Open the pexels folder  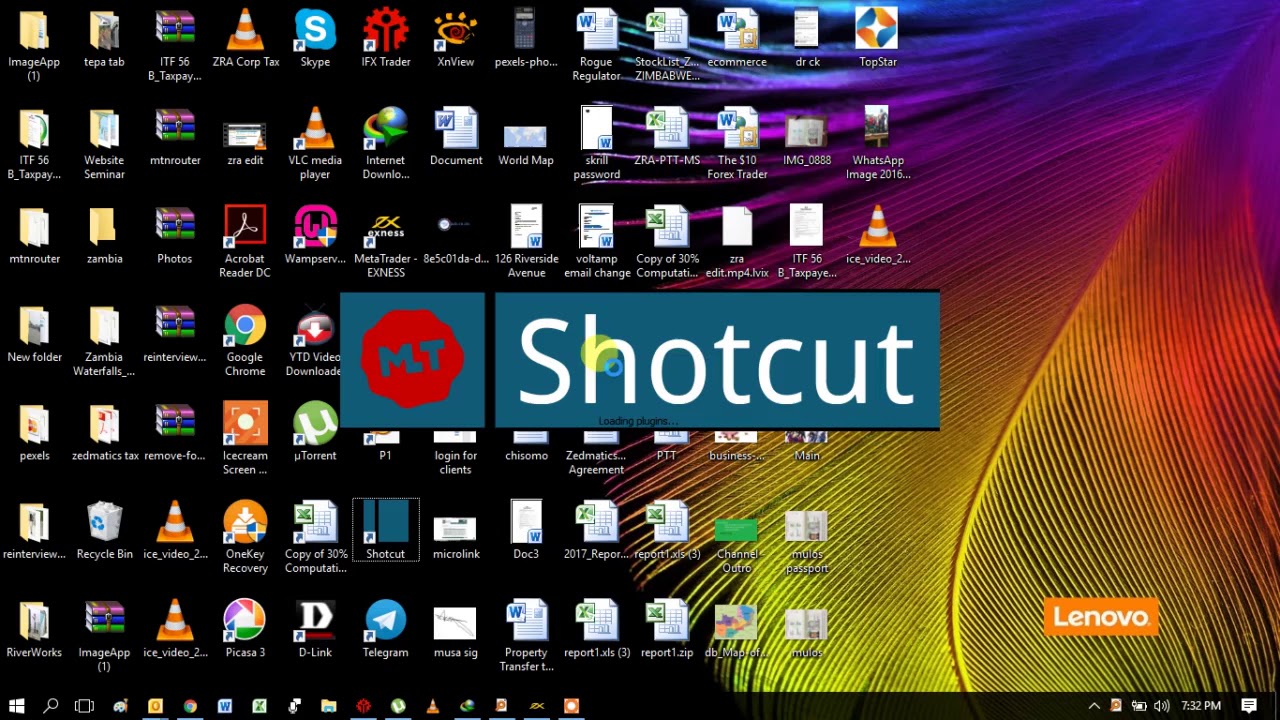point(35,432)
